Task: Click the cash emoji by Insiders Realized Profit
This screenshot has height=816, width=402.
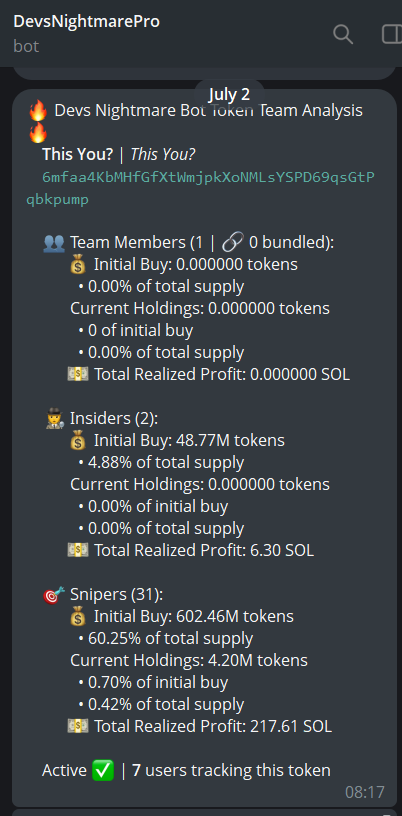Action: pos(78,551)
